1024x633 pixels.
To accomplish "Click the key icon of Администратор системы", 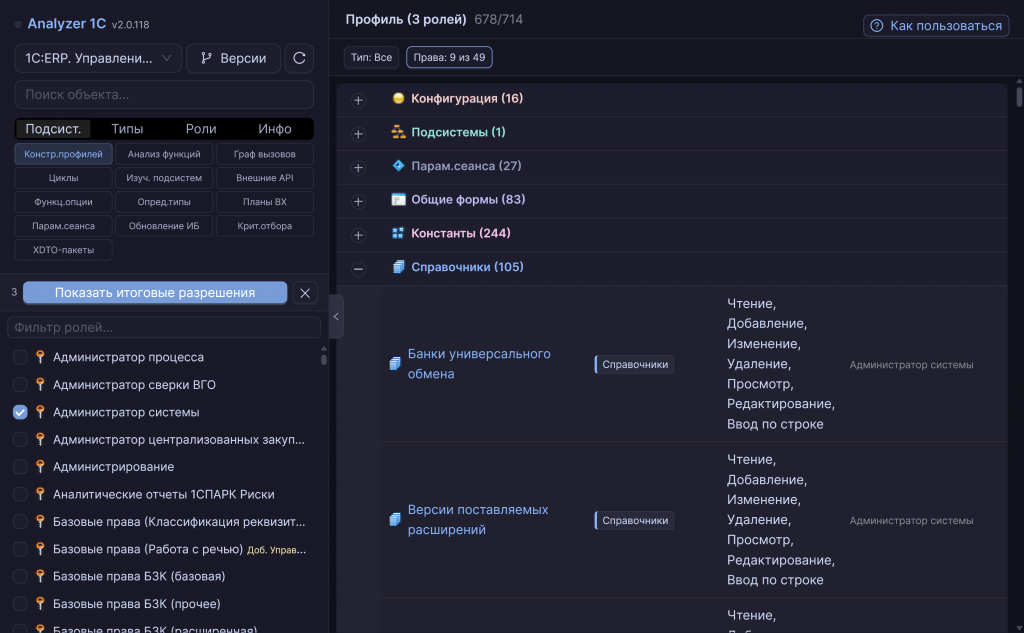I will coord(40,412).
